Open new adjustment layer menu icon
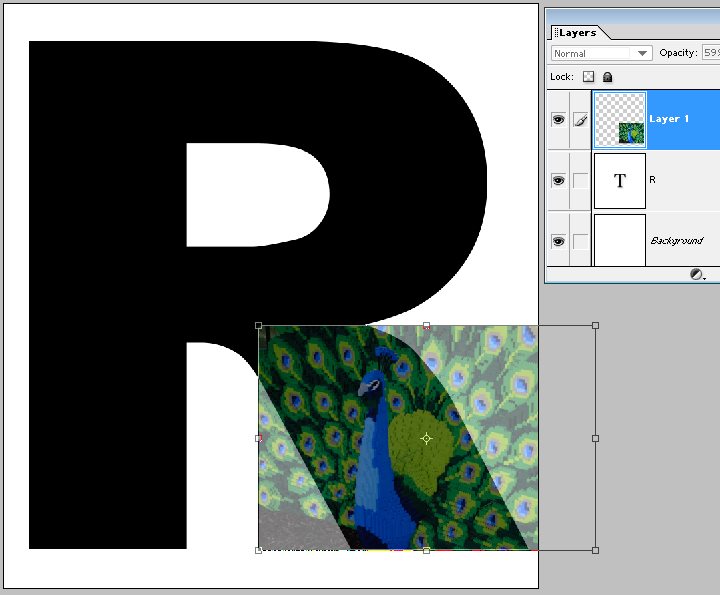This screenshot has width=720, height=595. pyautogui.click(x=698, y=275)
